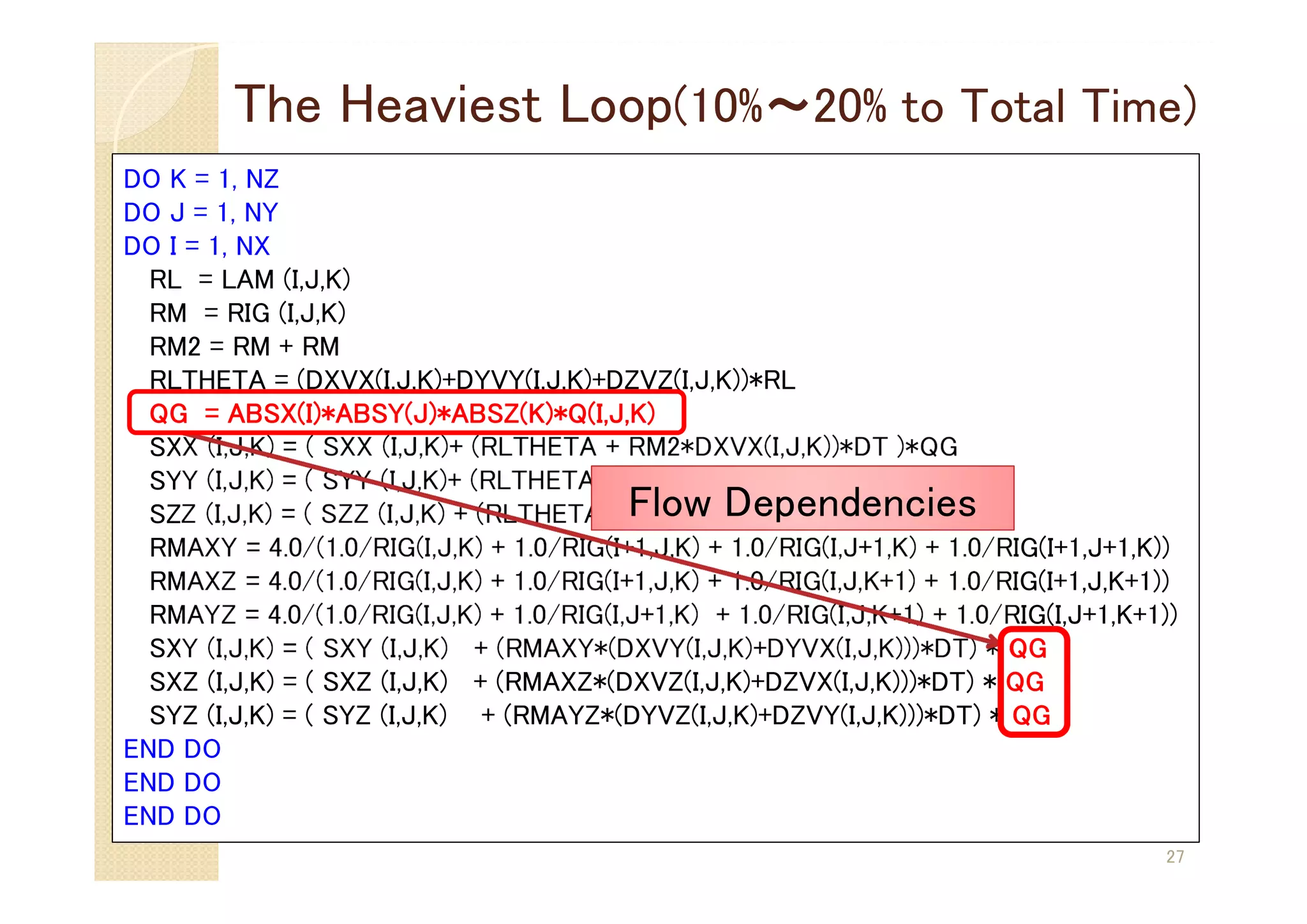Select the line 'DO K = 1, NZ'
This screenshot has width=1307, height=924.
[x=201, y=179]
